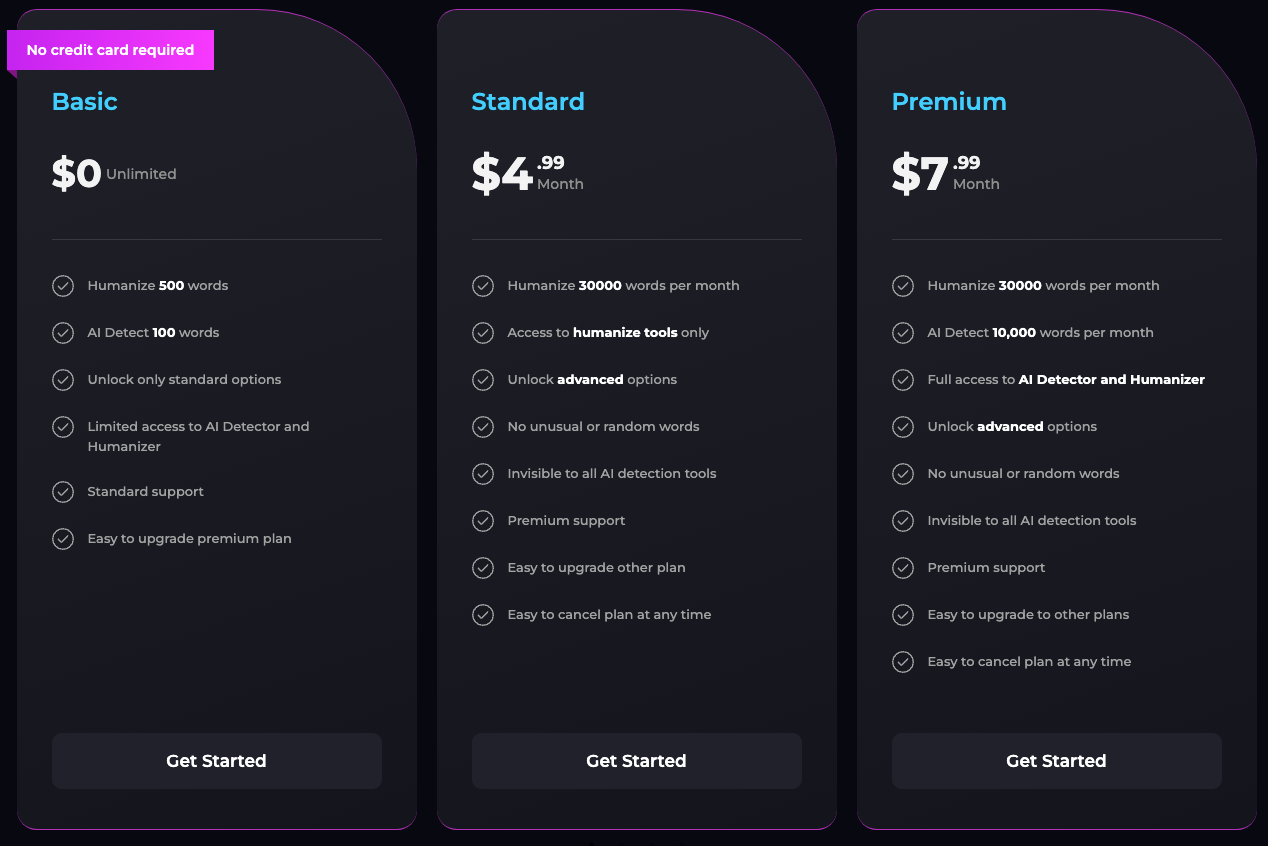Image resolution: width=1268 pixels, height=846 pixels.
Task: Click checkmark icon beside 'Humanize 500 words'
Action: (x=63, y=286)
